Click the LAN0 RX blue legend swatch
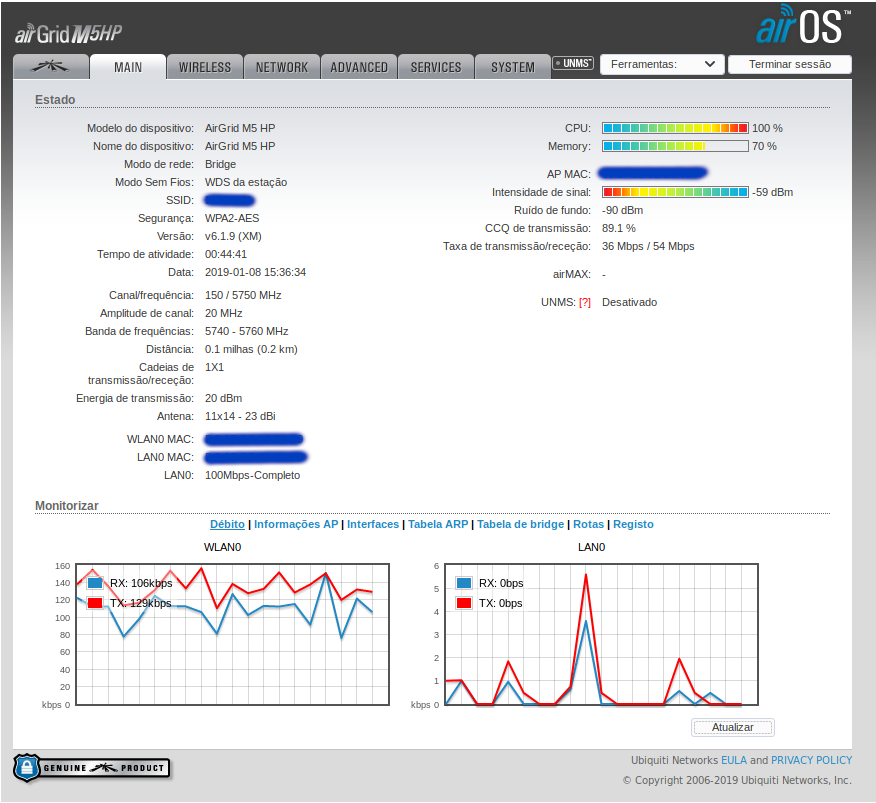876x803 pixels. point(464,583)
